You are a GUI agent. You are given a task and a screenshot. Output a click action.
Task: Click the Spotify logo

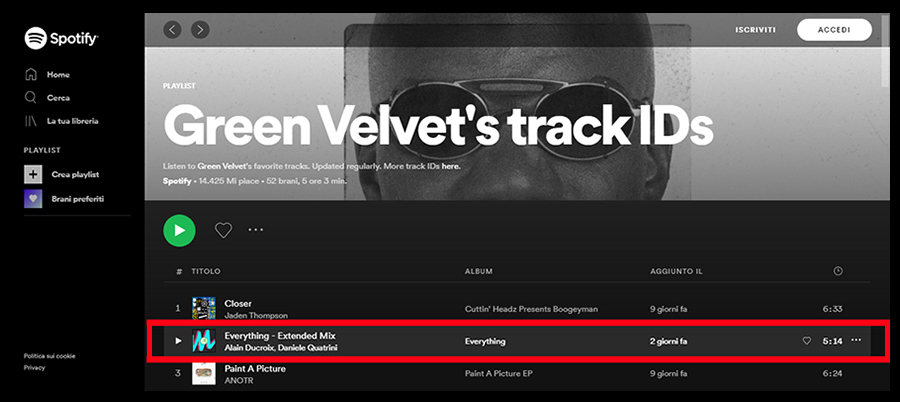pyautogui.click(x=61, y=38)
